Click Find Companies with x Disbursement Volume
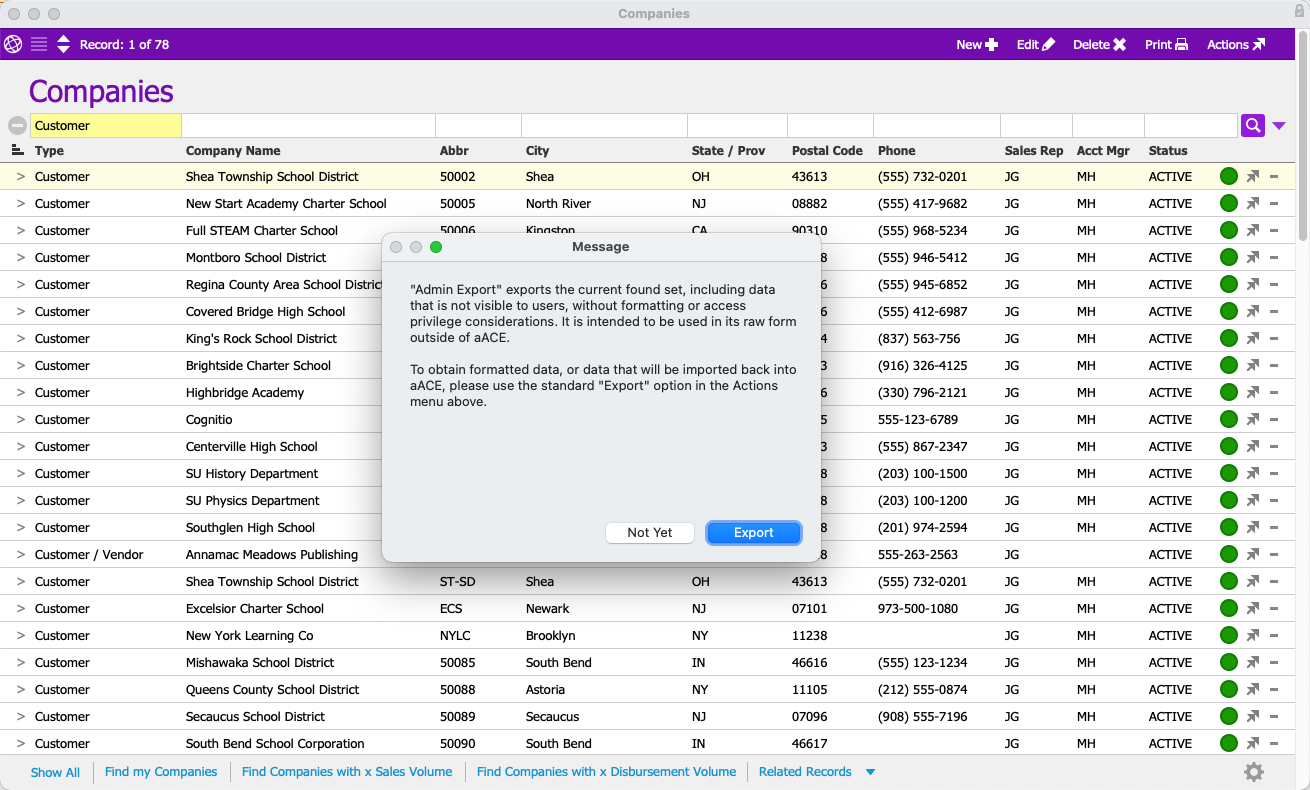The image size is (1310, 790). [x=606, y=772]
